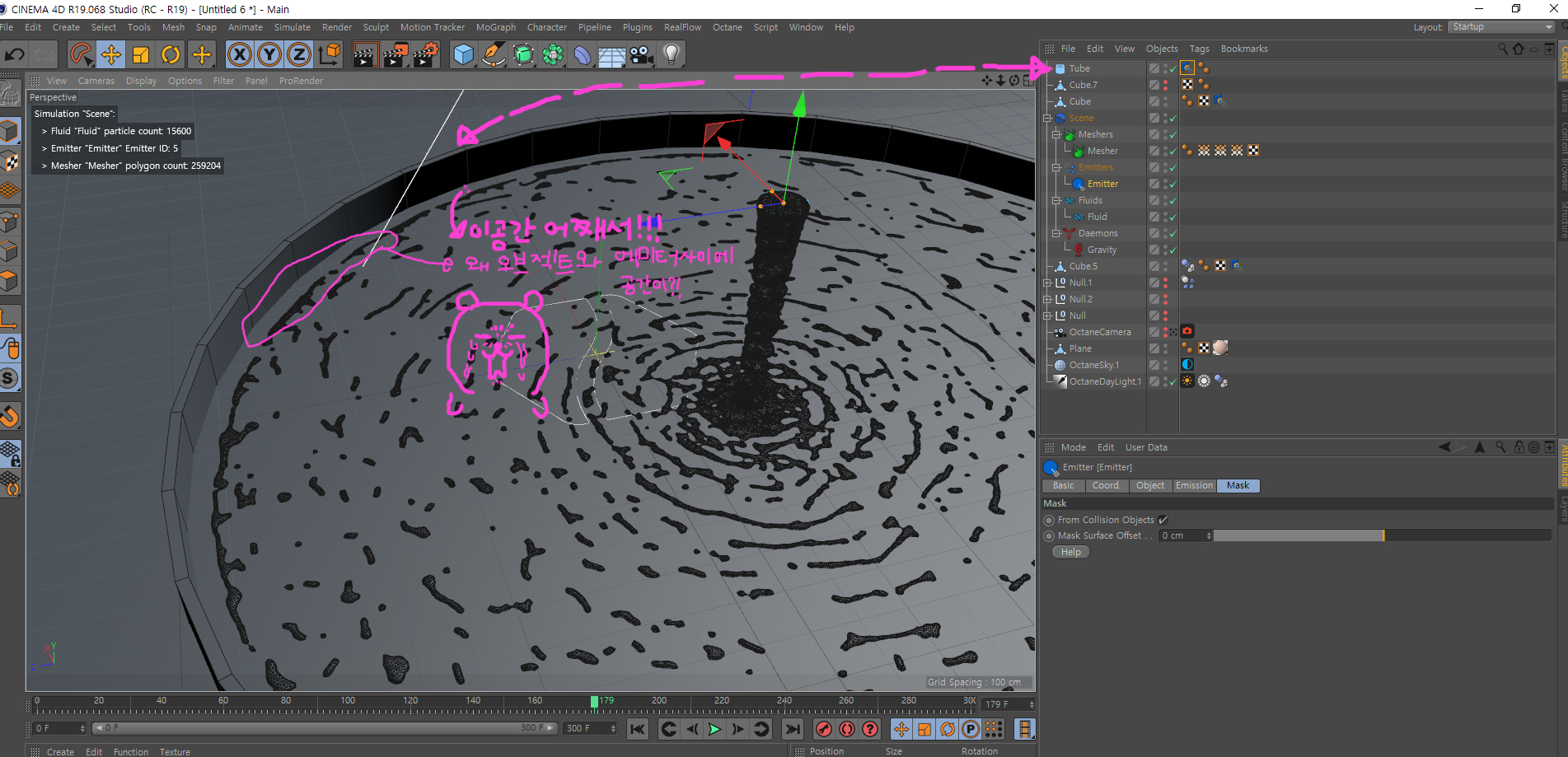Toggle From Collision Objects checkbox
This screenshot has height=757, width=1568.
tap(1163, 520)
